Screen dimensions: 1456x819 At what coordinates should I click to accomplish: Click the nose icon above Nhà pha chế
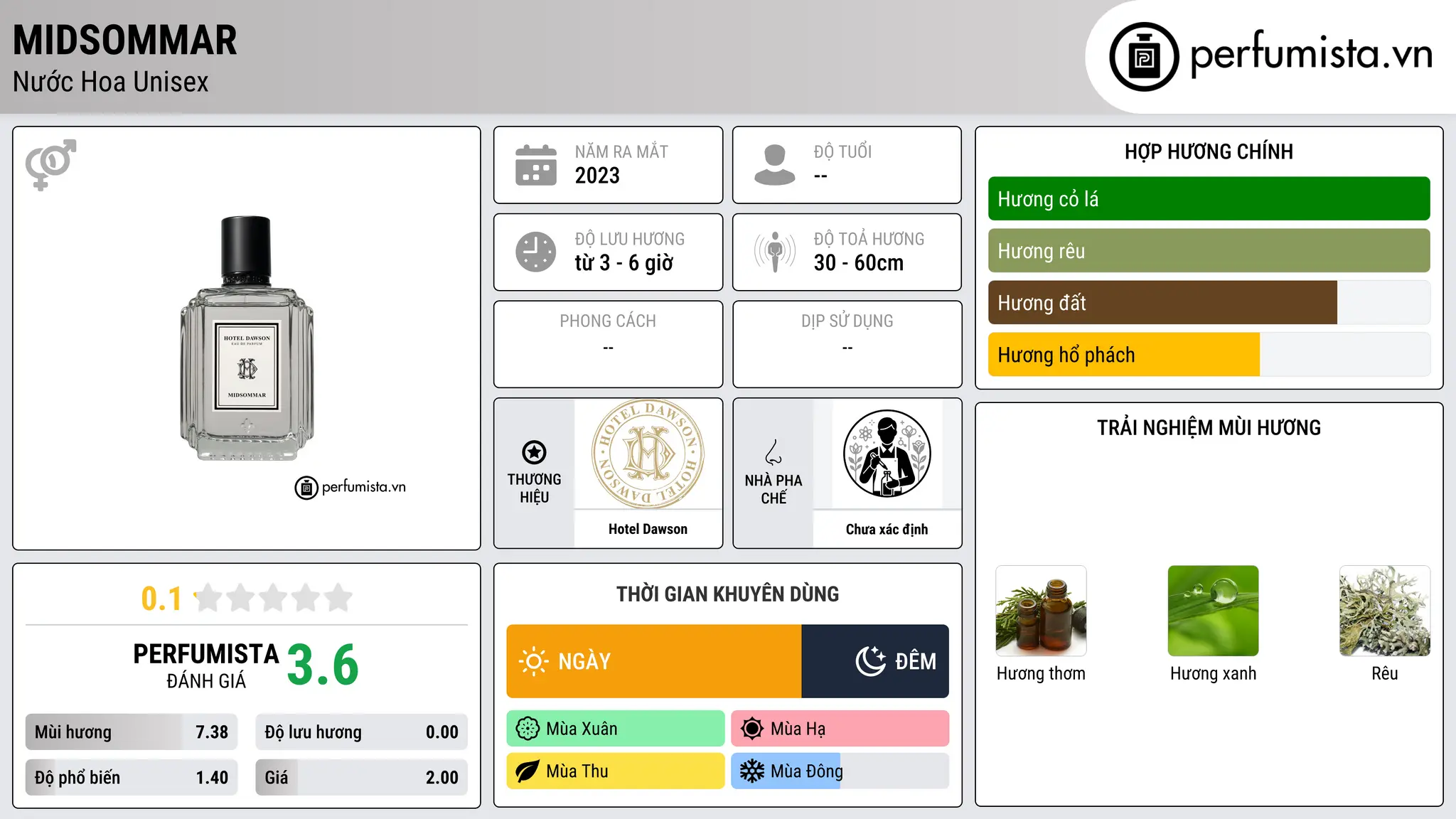(773, 452)
